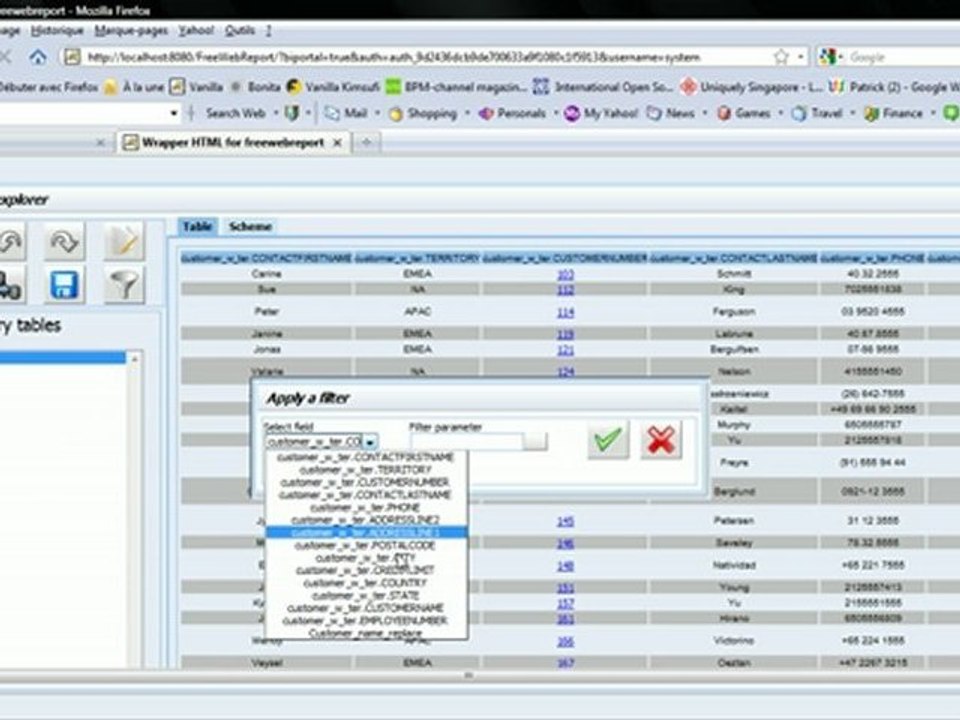Open the Vanilla bookmark
This screenshot has height=720, width=960.
coord(196,87)
